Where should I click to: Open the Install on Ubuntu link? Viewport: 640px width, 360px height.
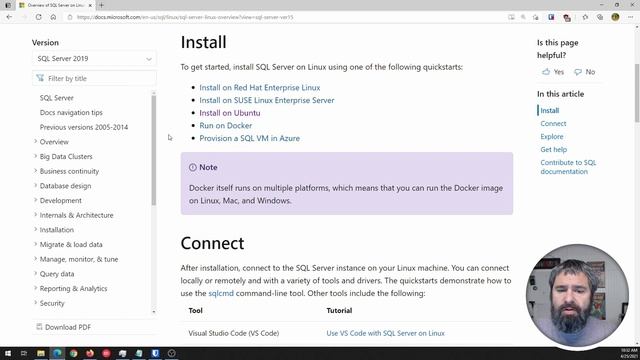click(230, 113)
